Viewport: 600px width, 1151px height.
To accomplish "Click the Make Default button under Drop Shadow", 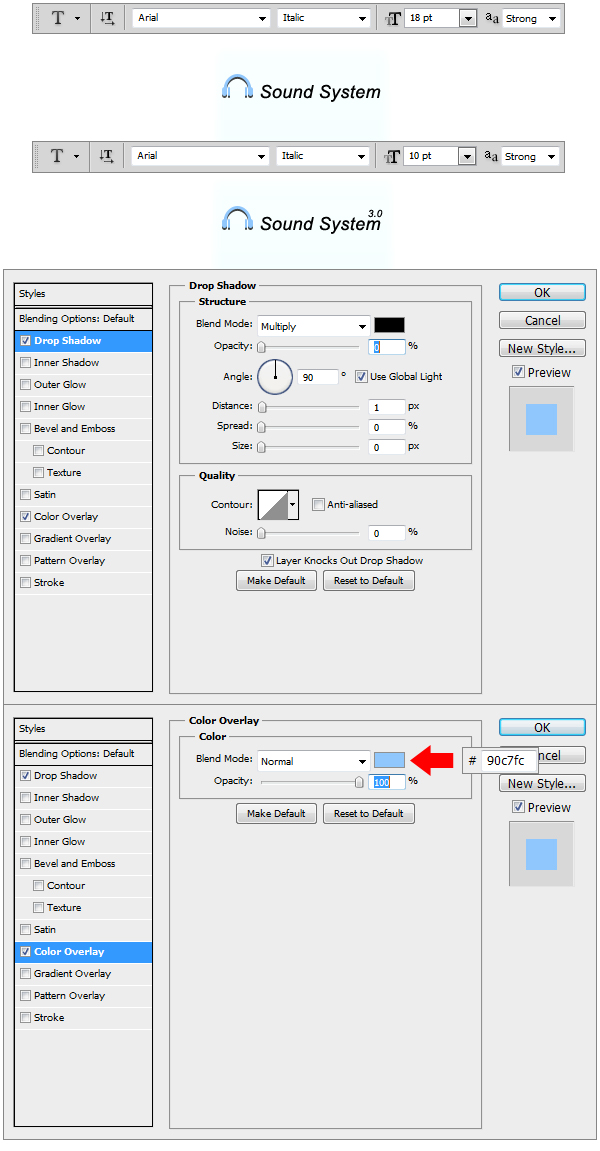I will click(x=276, y=581).
